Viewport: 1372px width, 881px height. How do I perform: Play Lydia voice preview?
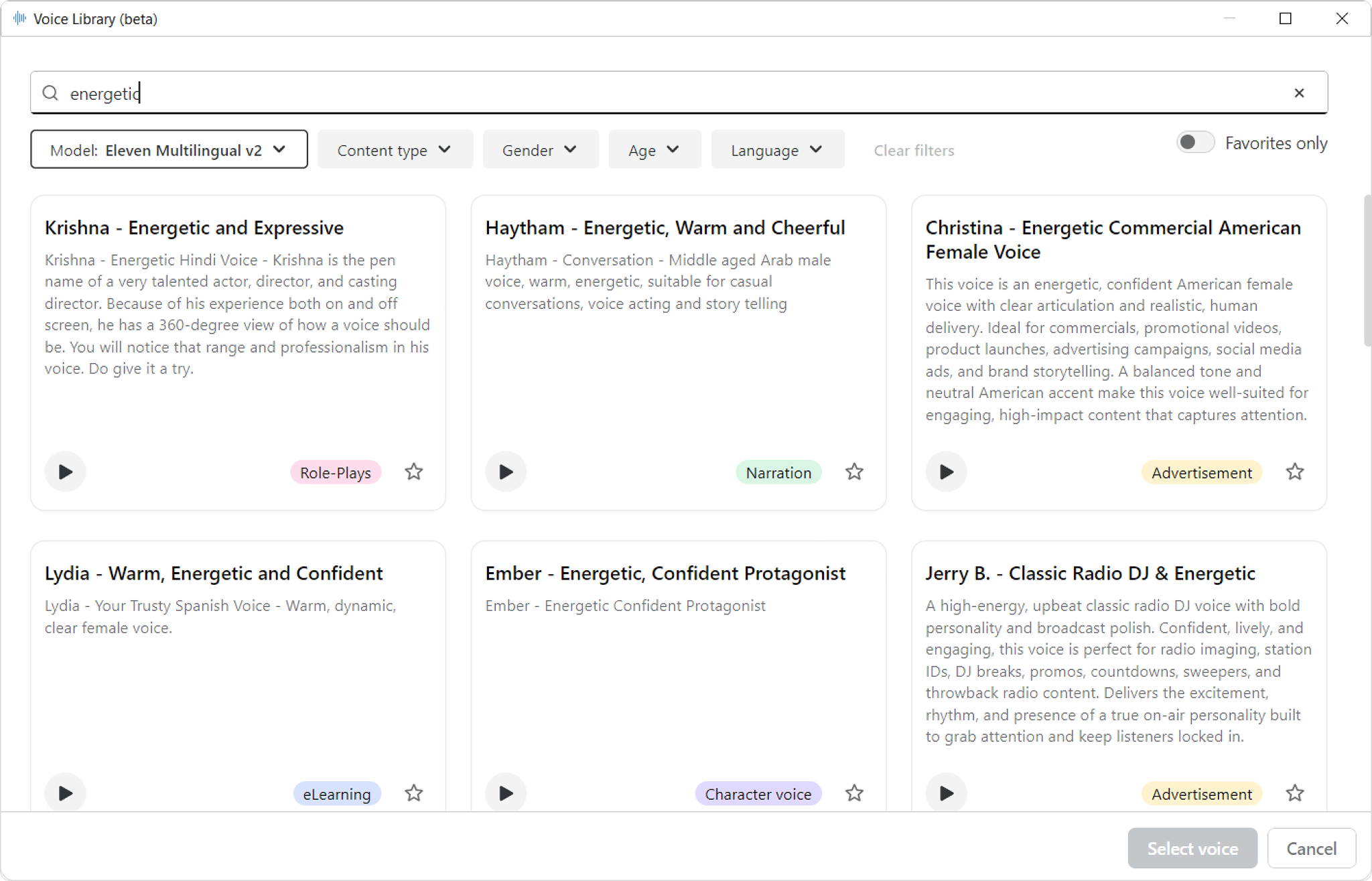click(x=65, y=793)
